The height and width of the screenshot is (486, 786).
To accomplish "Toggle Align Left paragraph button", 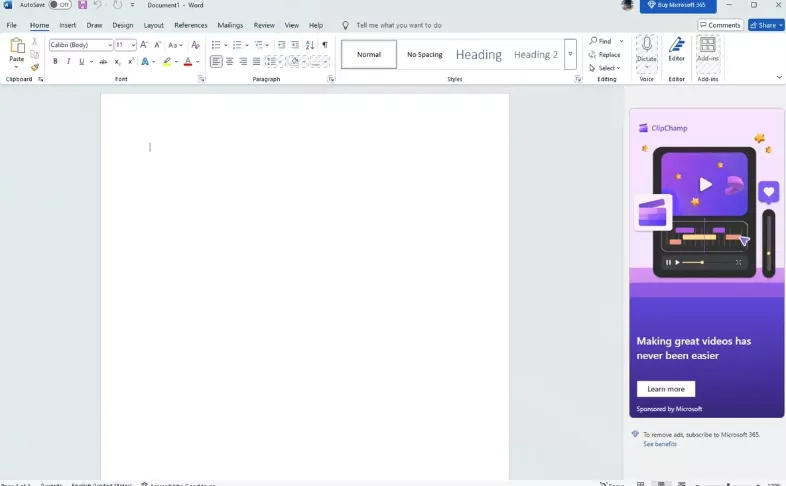I will tap(216, 62).
